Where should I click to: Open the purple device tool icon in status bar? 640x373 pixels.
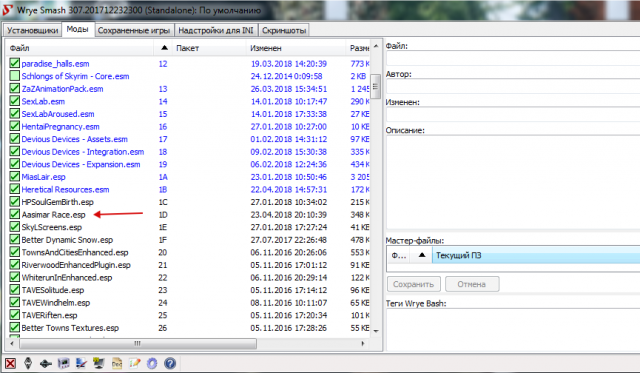click(x=63, y=363)
